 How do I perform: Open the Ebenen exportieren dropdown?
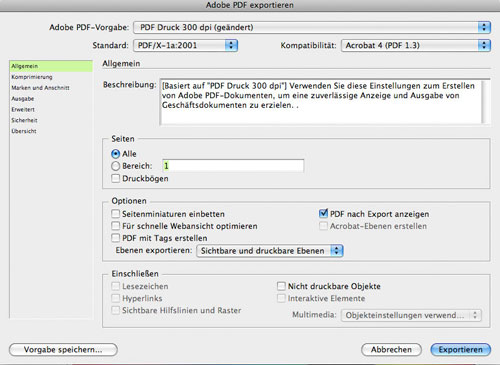click(270, 251)
